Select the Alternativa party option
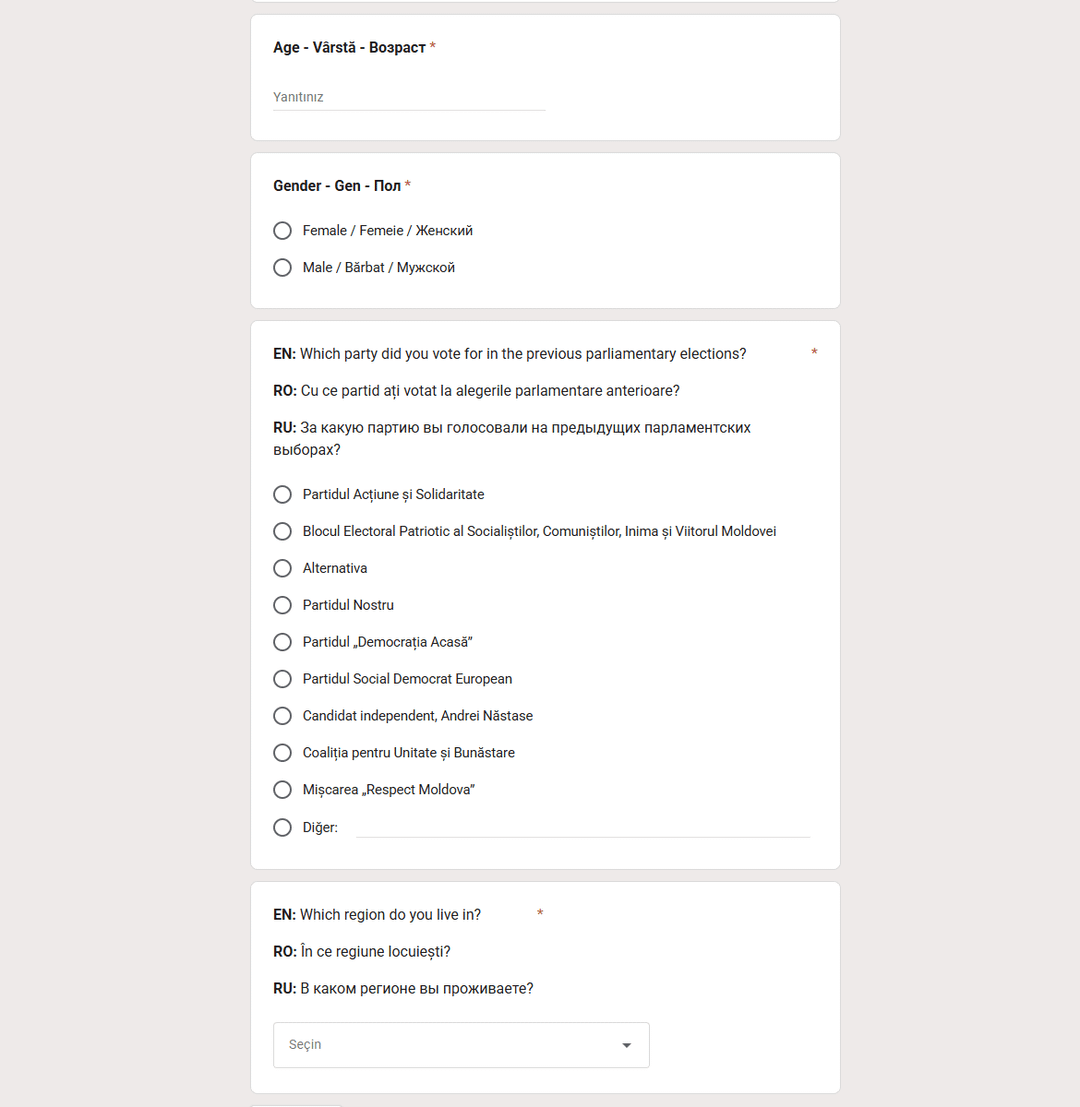This screenshot has width=1080, height=1107. 282,569
